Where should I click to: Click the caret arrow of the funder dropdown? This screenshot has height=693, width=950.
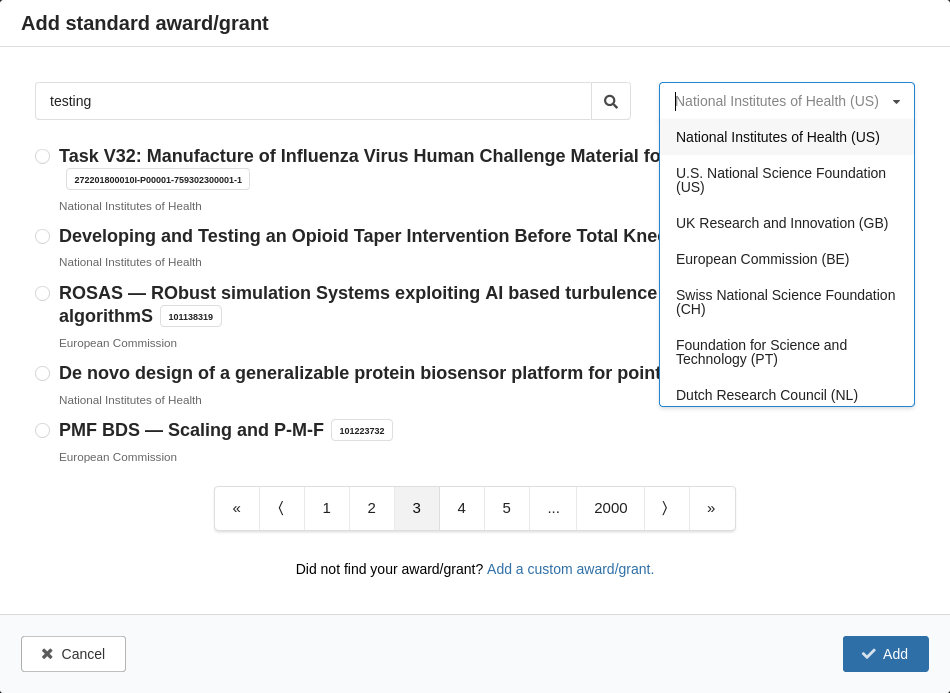click(x=896, y=102)
